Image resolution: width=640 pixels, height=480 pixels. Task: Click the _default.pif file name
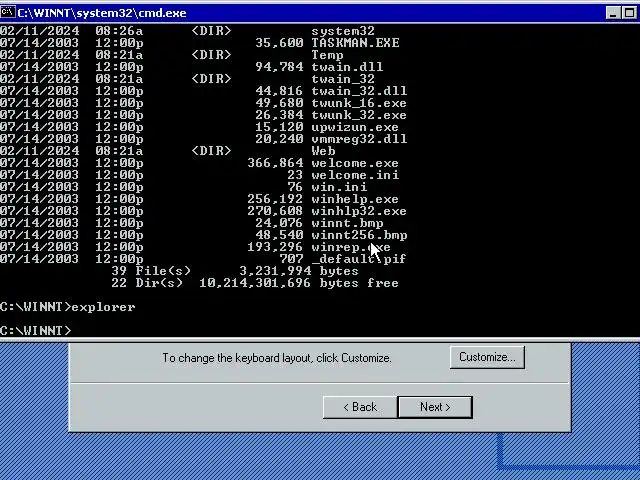click(x=359, y=259)
